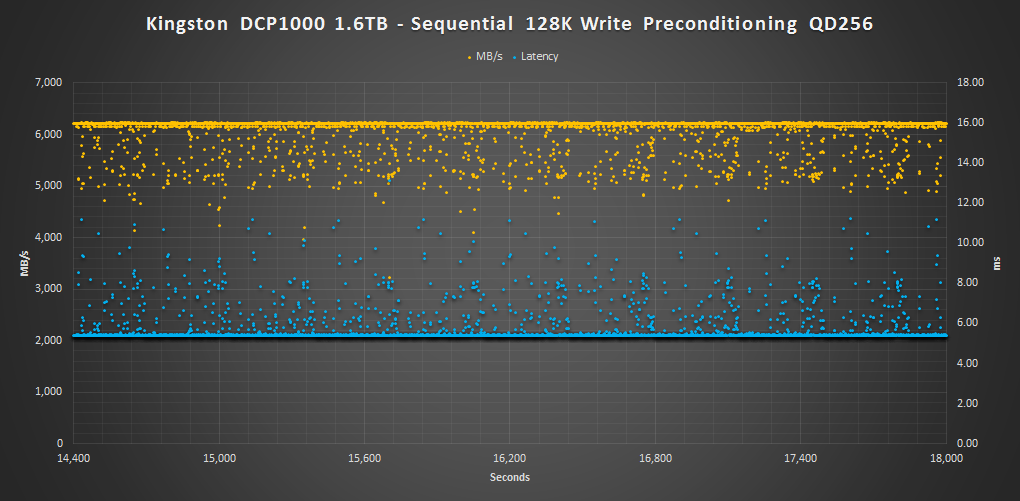Click the 17,400 x-axis label
The width and height of the screenshot is (1020, 501).
tap(801, 458)
